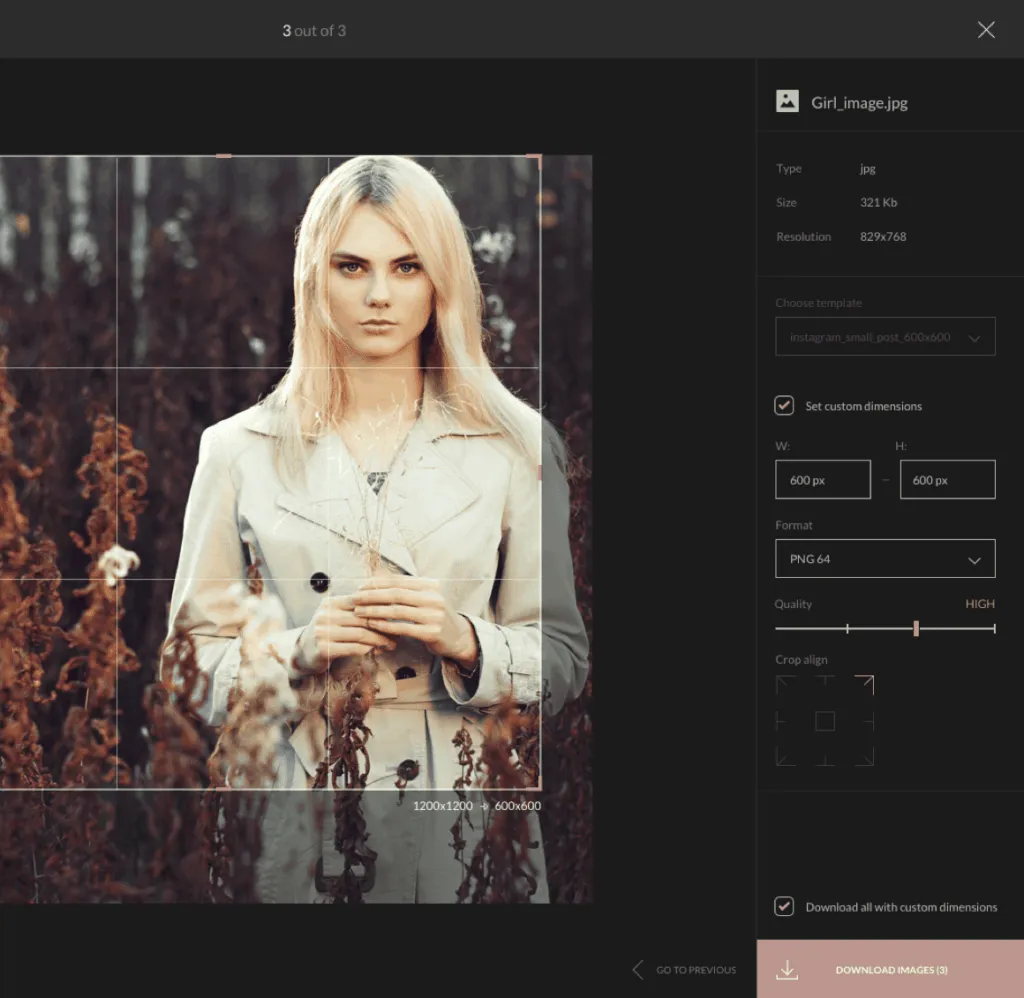1024x998 pixels.
Task: Align crop to top-right corner
Action: [864, 685]
